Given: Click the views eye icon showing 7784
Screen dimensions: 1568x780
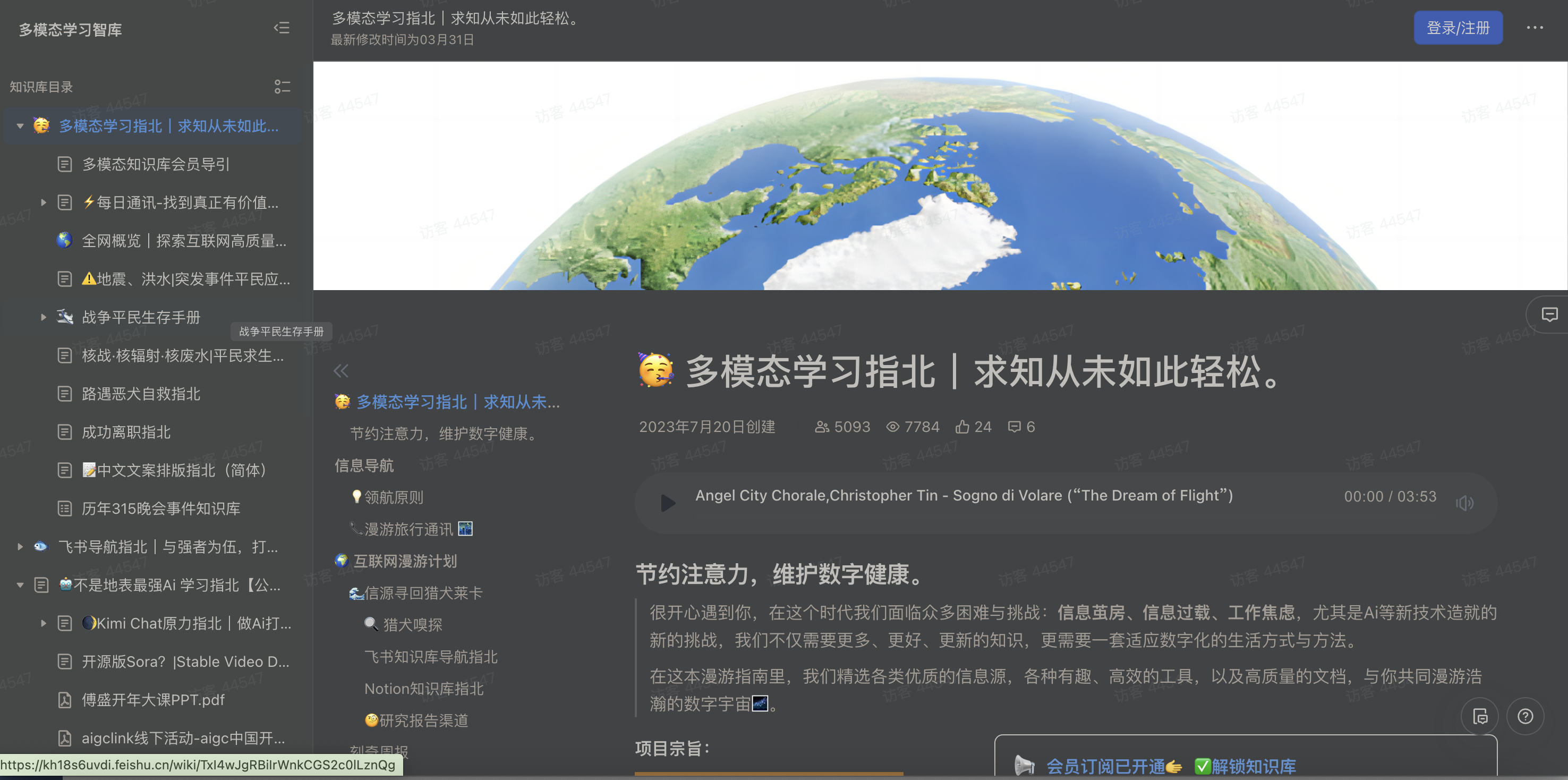Looking at the screenshot, I should 892,427.
